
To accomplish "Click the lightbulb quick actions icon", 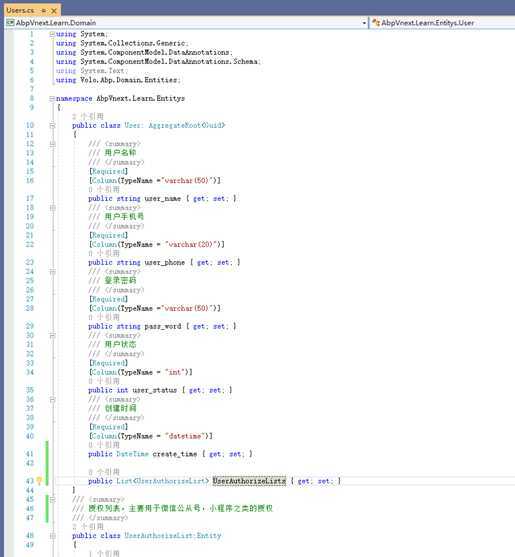I will pos(39,481).
